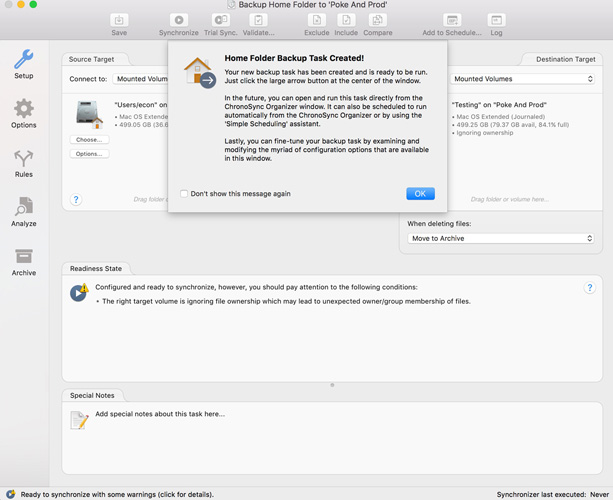Open destination Mounted Volumes dropdown
The height and width of the screenshot is (500, 613).
[522, 79]
